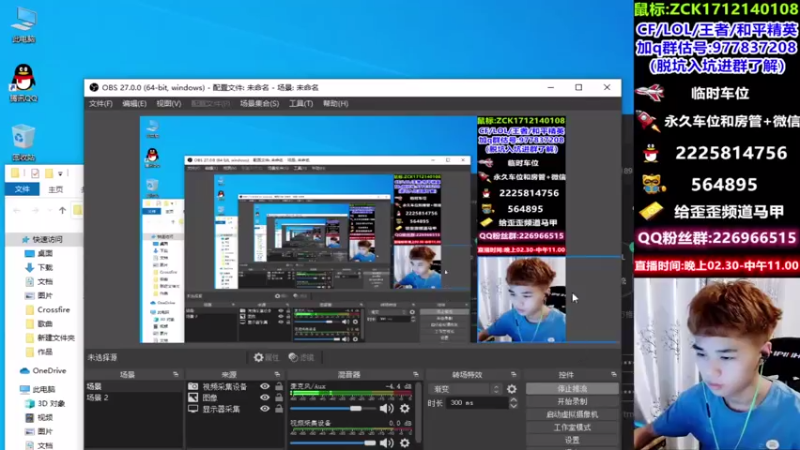Screen dimensions: 800x450
Task: Open Explorer quick access toolbar dropdown arrow
Action: pos(60,174)
